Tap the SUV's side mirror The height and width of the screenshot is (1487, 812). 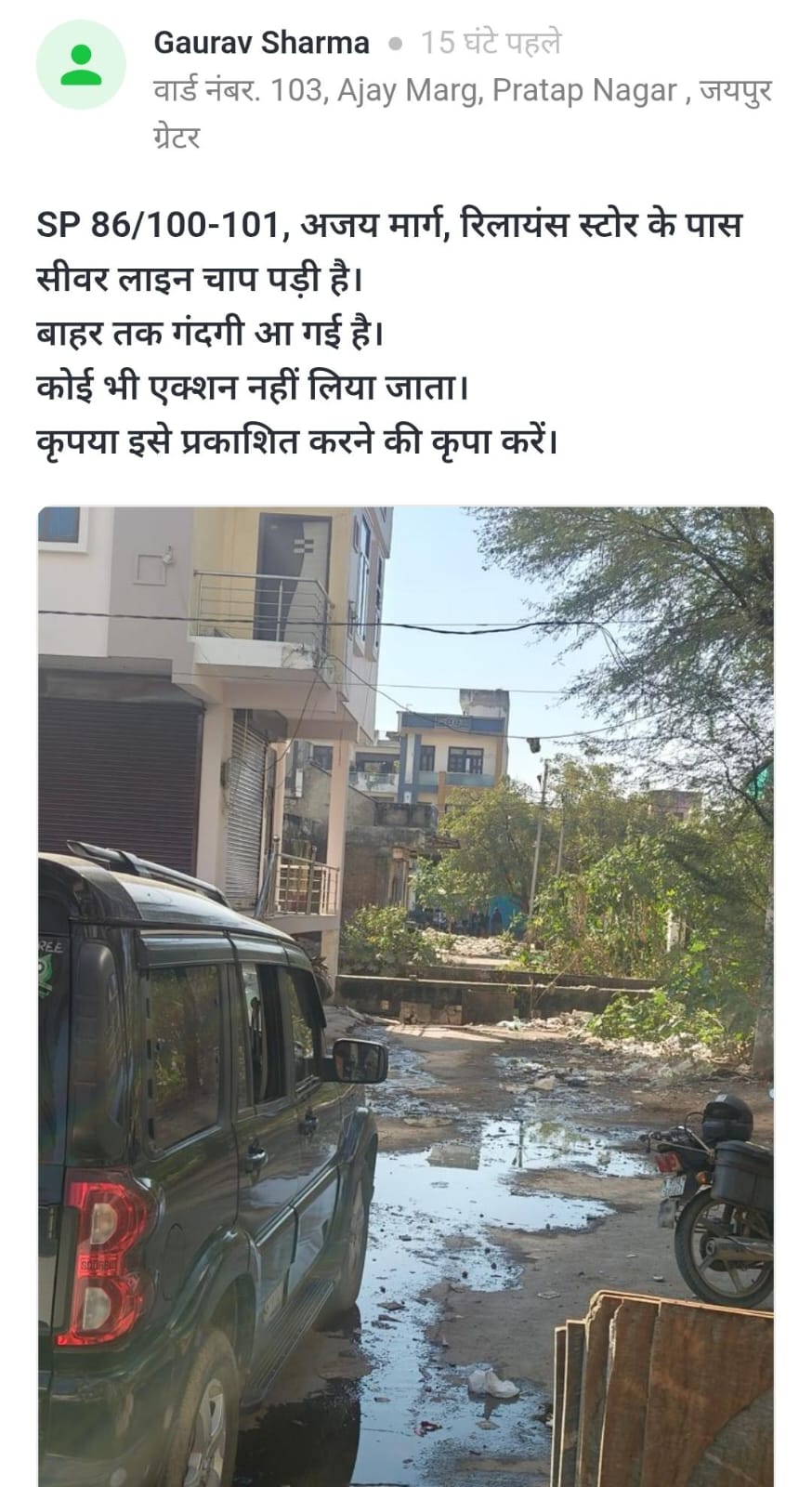(358, 1060)
